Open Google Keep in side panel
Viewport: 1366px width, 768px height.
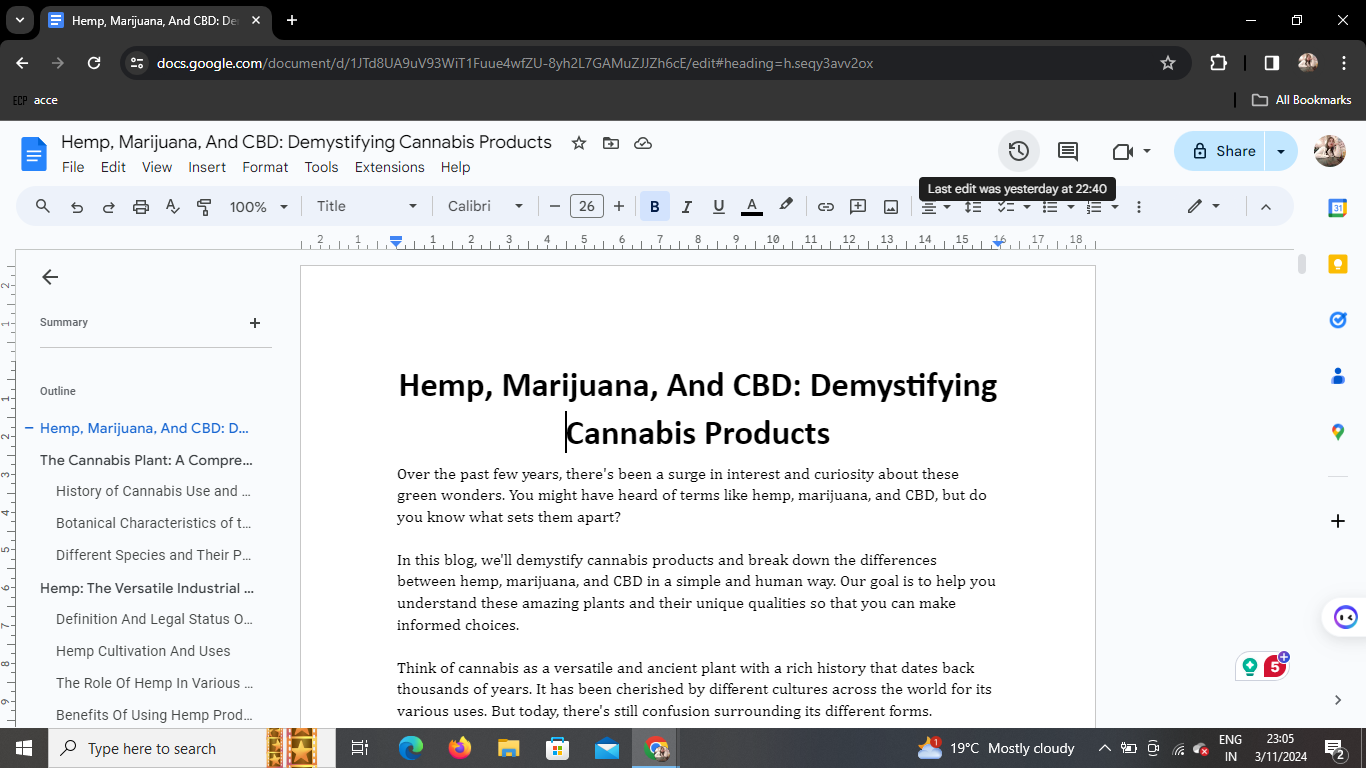1337,264
